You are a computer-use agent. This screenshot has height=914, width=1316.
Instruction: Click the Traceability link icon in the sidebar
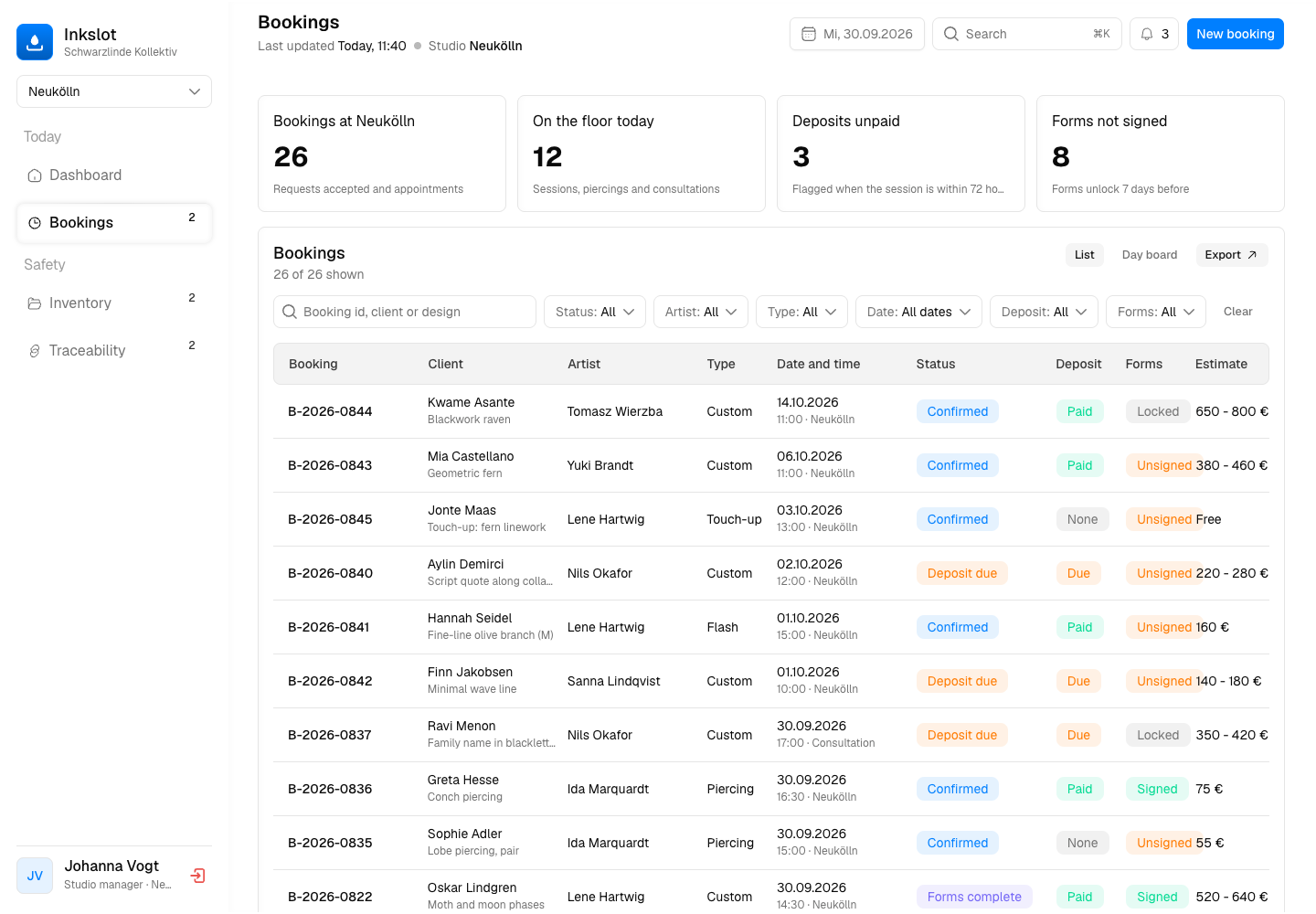coord(35,351)
